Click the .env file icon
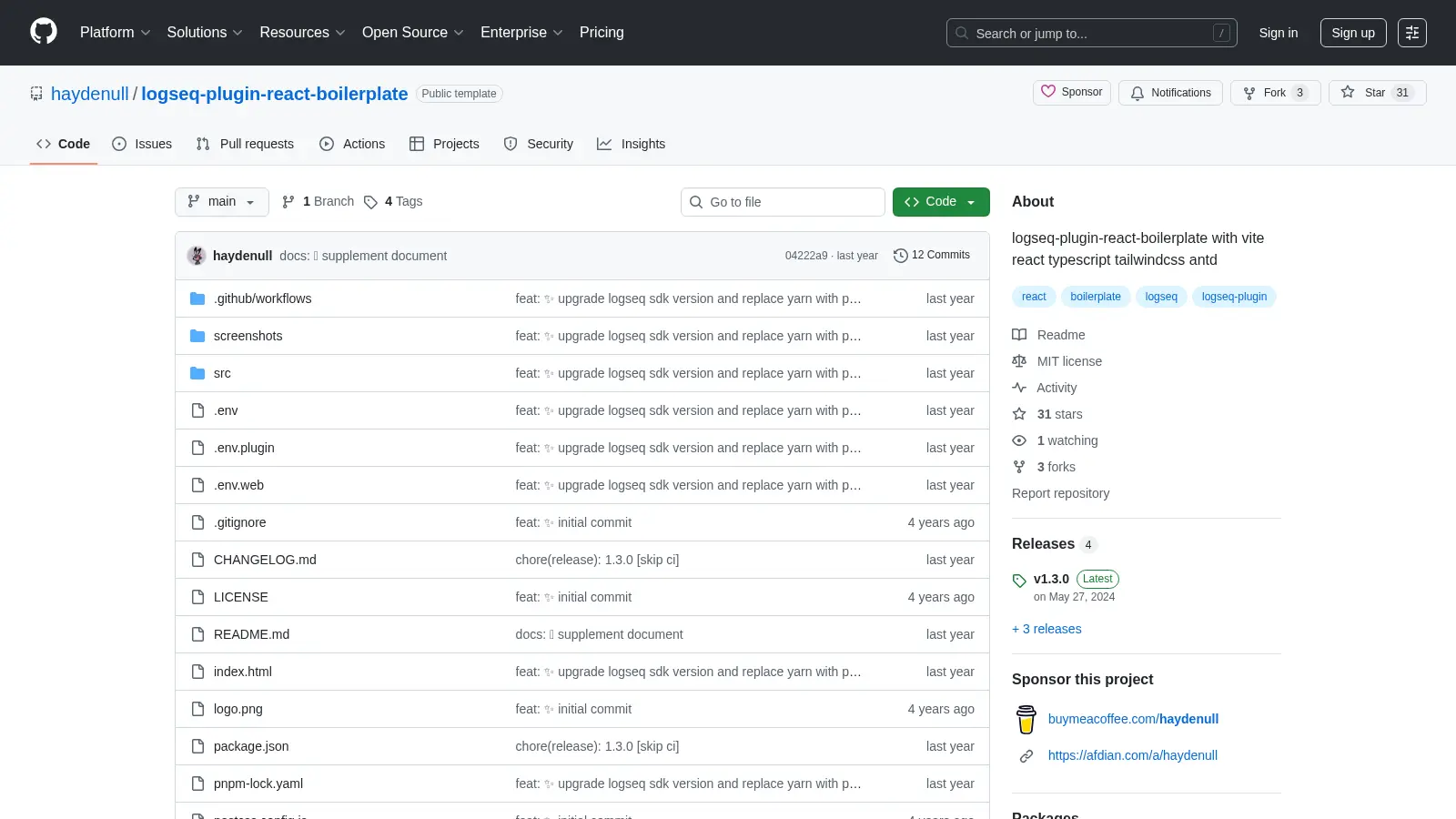Viewport: 1456px width, 819px height. click(x=197, y=410)
